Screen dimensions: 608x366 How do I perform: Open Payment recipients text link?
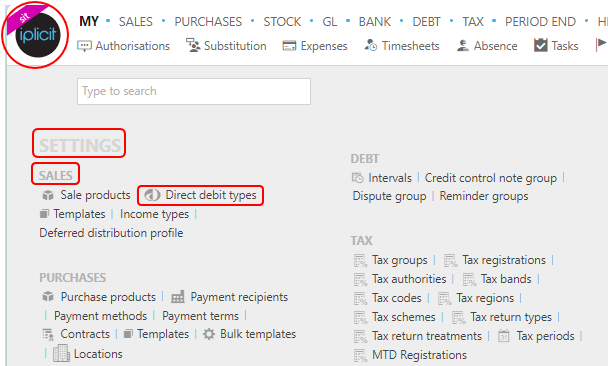pyautogui.click(x=239, y=297)
